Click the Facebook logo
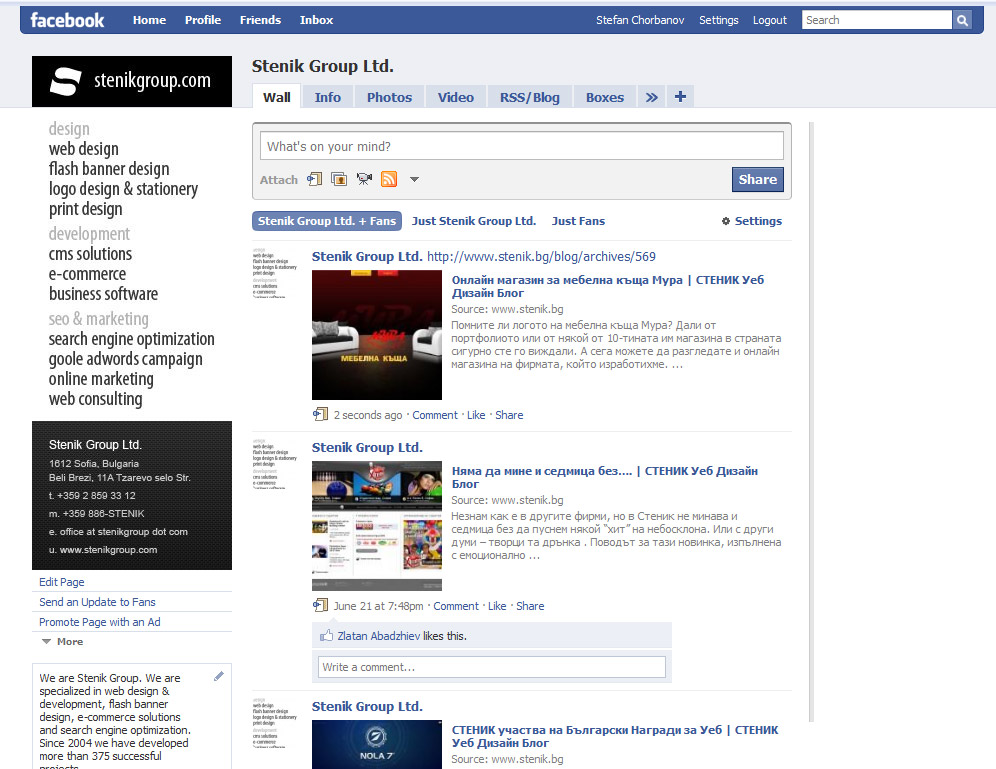Viewport: 996px width, 769px height. 67,20
